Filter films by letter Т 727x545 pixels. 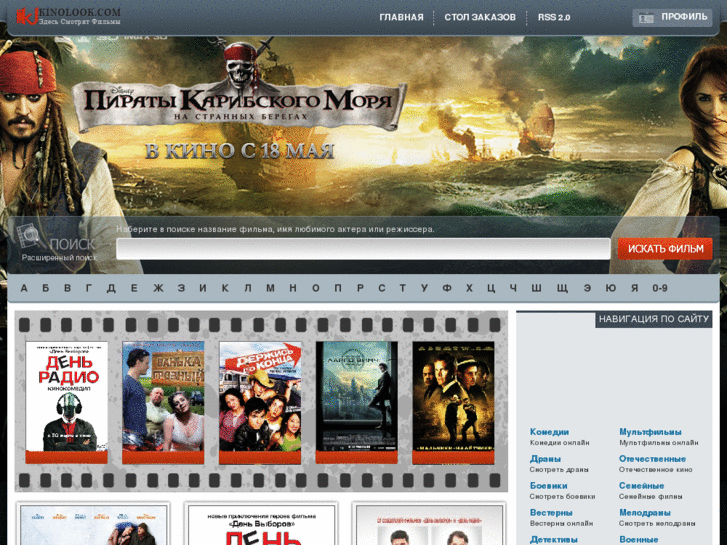403,289
